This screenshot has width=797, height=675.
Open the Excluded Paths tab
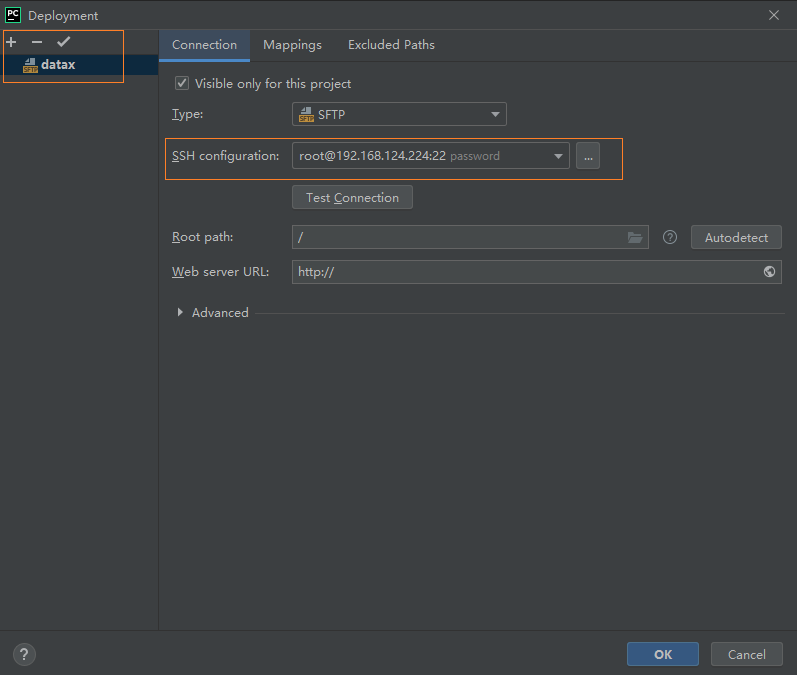[x=391, y=45]
